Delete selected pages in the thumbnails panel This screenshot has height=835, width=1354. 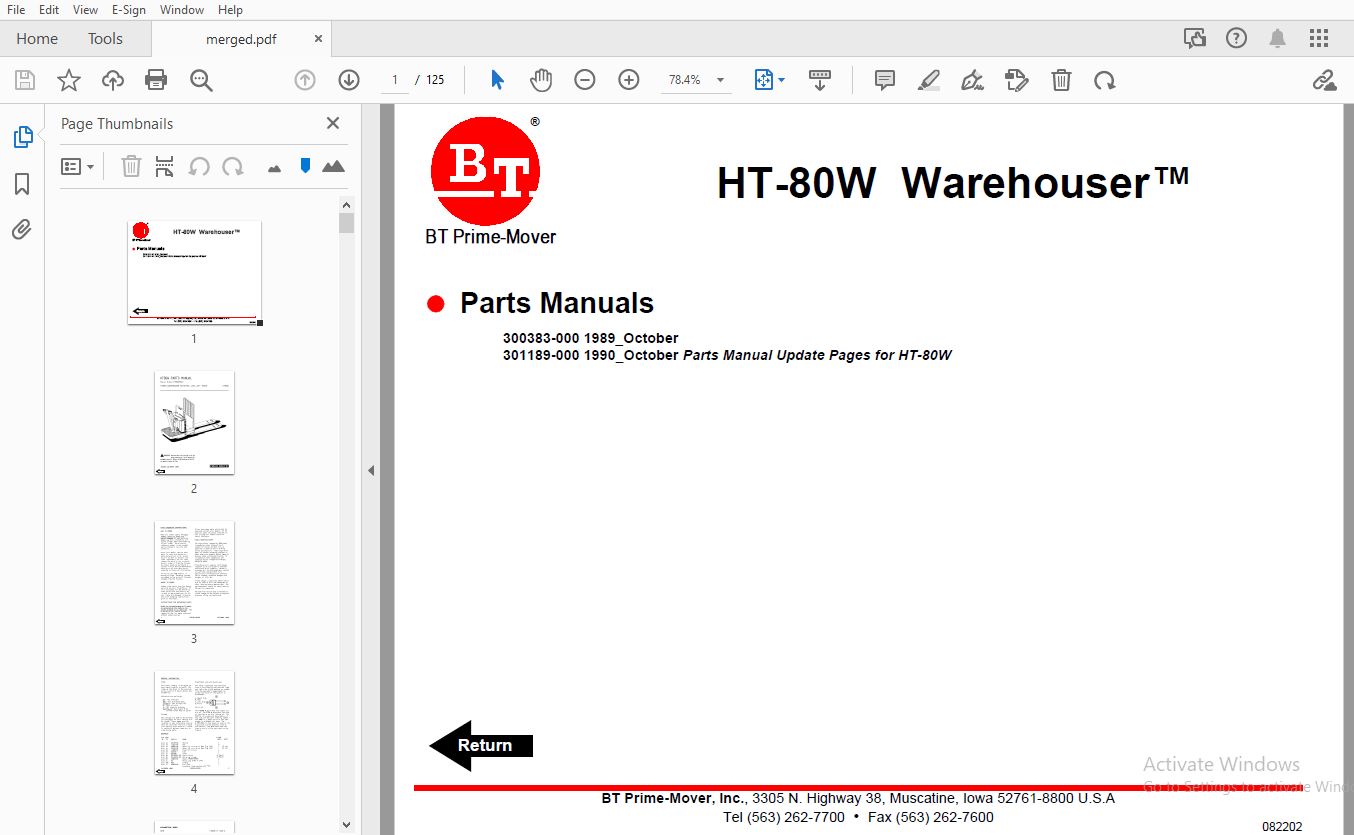click(x=131, y=167)
